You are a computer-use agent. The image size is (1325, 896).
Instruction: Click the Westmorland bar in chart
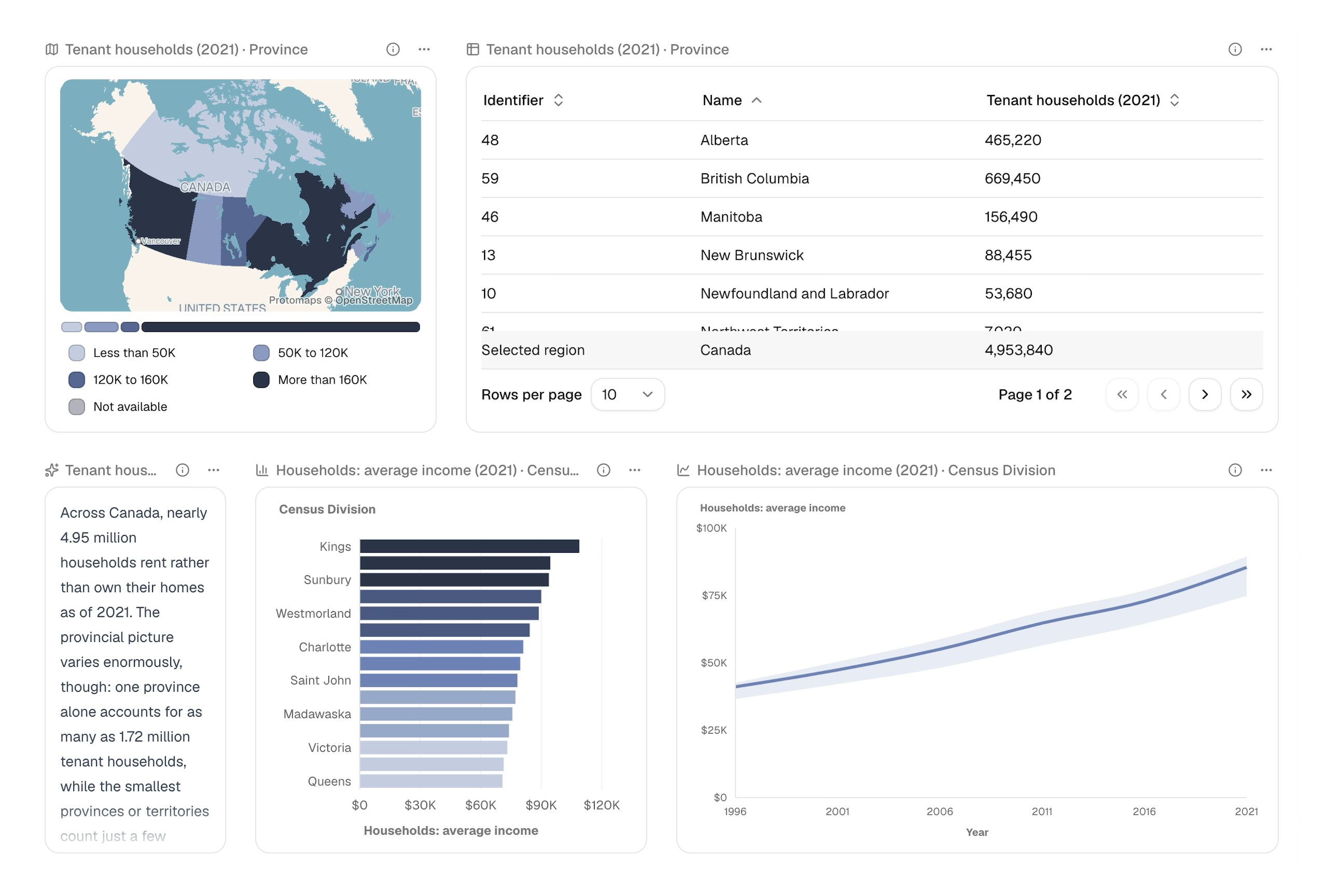click(x=449, y=613)
